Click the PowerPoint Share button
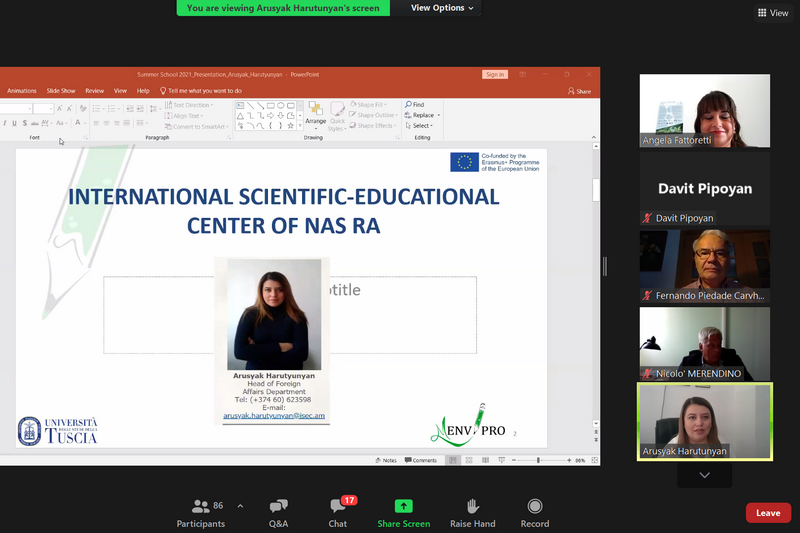Viewport: 800px width, 533px height. tap(580, 91)
